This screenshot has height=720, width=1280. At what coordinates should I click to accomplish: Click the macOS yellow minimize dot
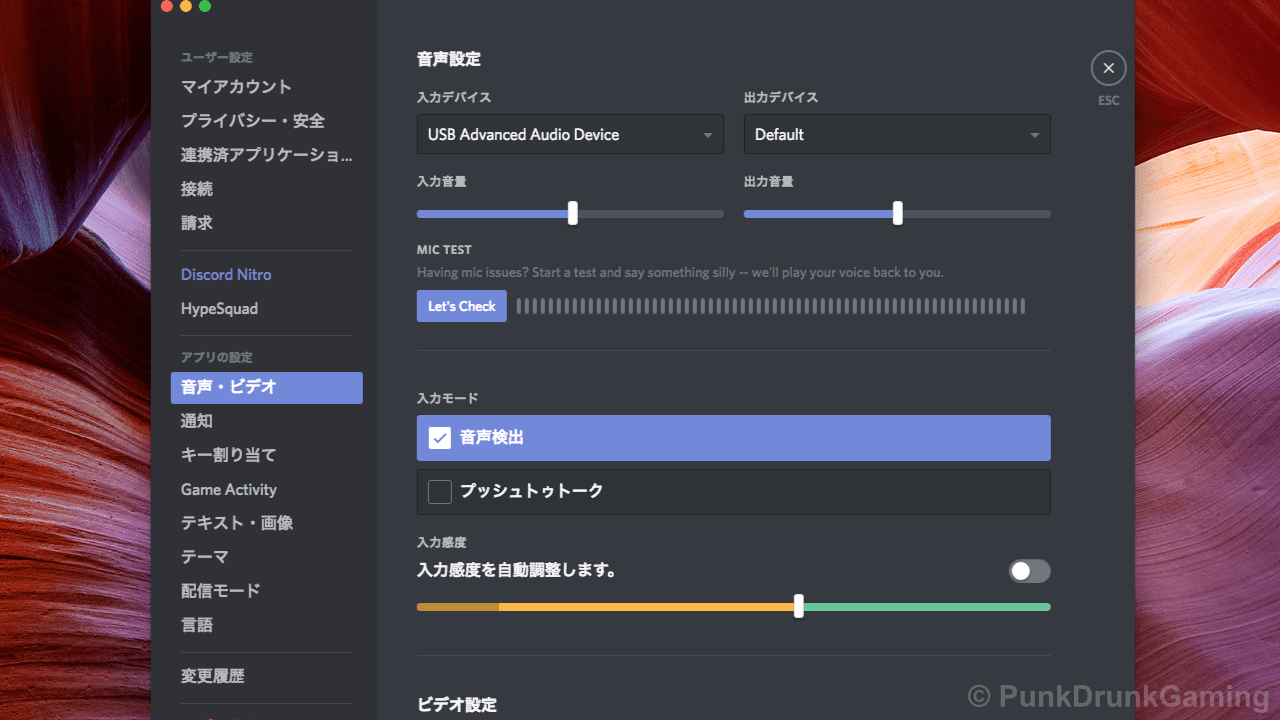tap(186, 6)
